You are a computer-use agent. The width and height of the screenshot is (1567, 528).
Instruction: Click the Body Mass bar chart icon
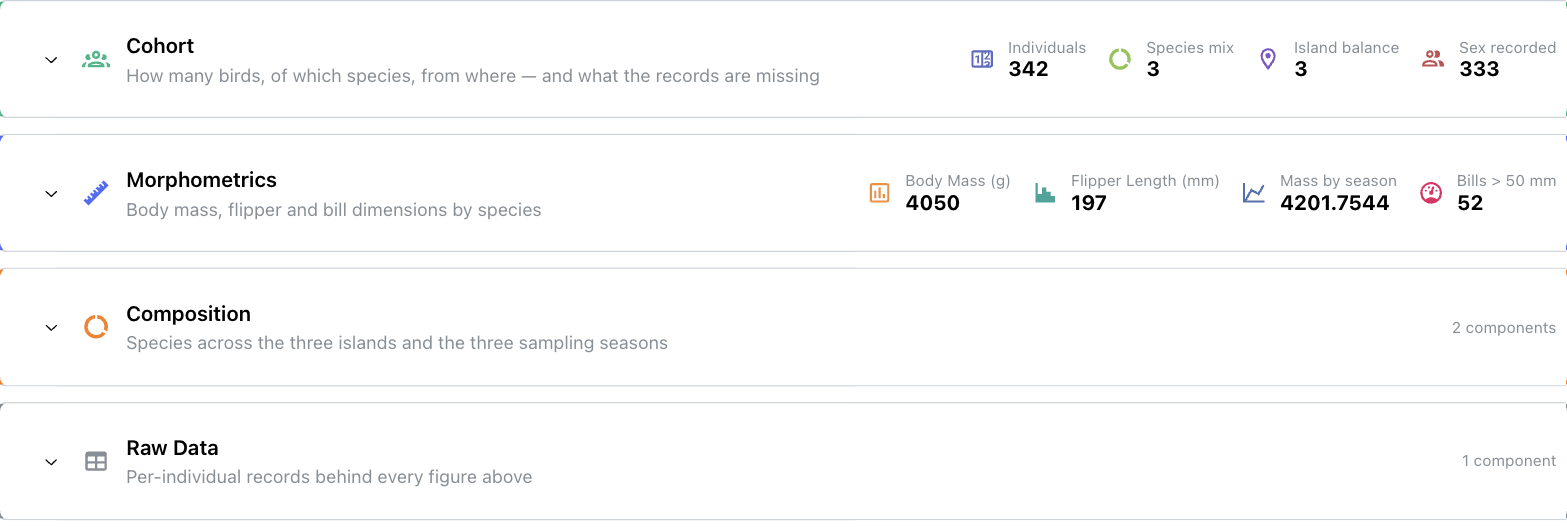tap(880, 193)
